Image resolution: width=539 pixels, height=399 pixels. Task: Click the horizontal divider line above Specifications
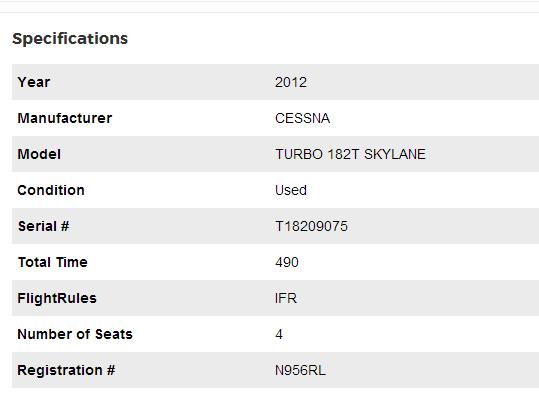pyautogui.click(x=270, y=13)
